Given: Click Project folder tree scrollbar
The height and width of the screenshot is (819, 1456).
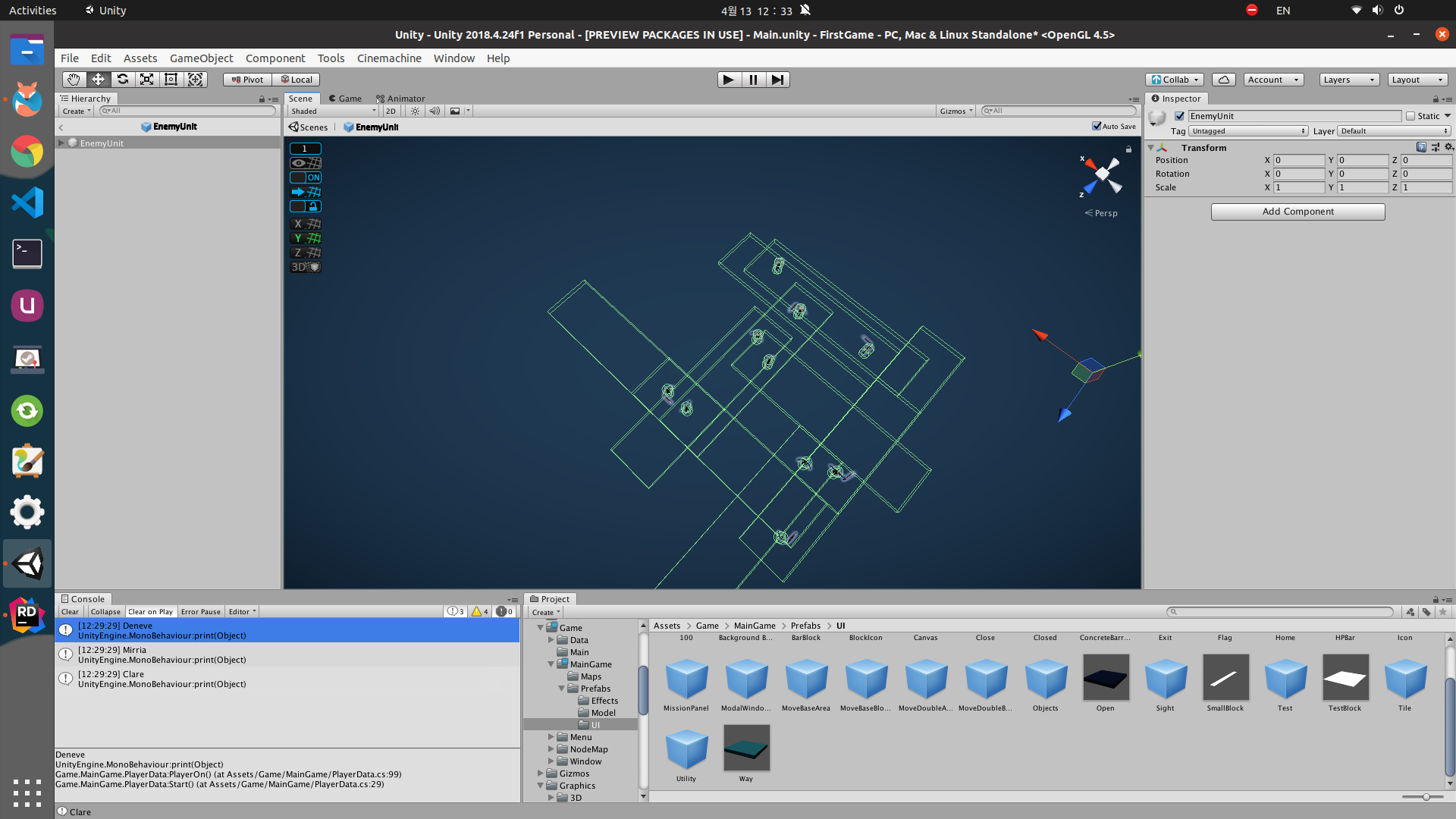Looking at the screenshot, I should [x=643, y=690].
